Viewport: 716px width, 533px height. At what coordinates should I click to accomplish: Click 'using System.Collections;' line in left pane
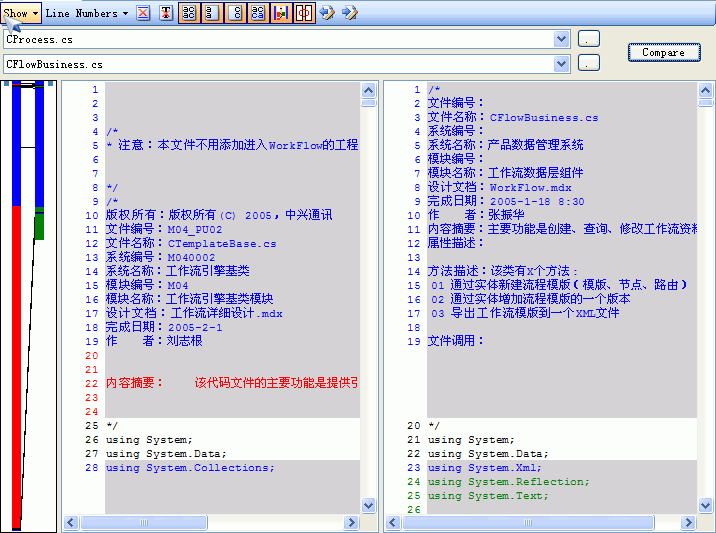click(190, 468)
